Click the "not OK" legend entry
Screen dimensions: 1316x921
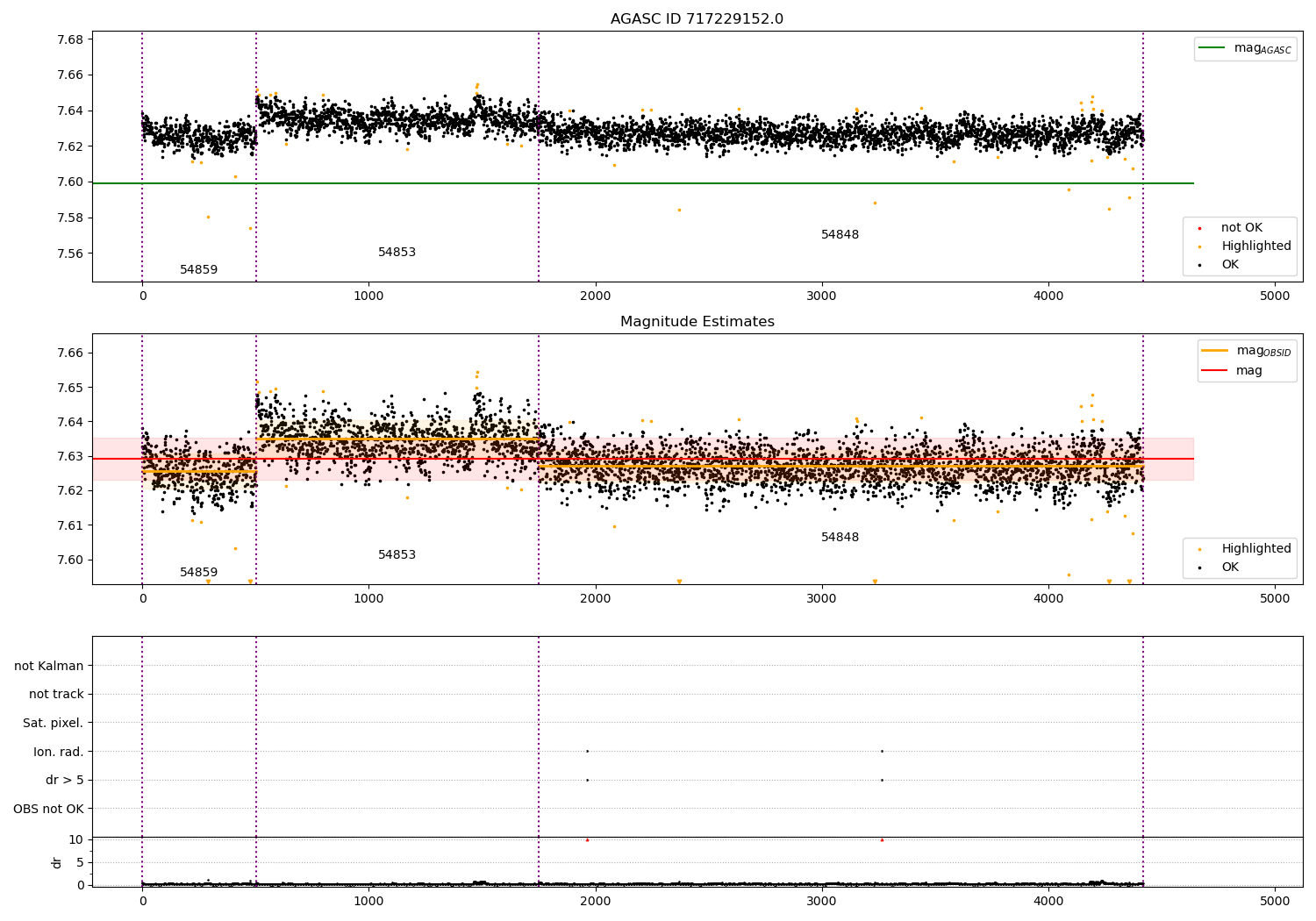(x=1241, y=228)
